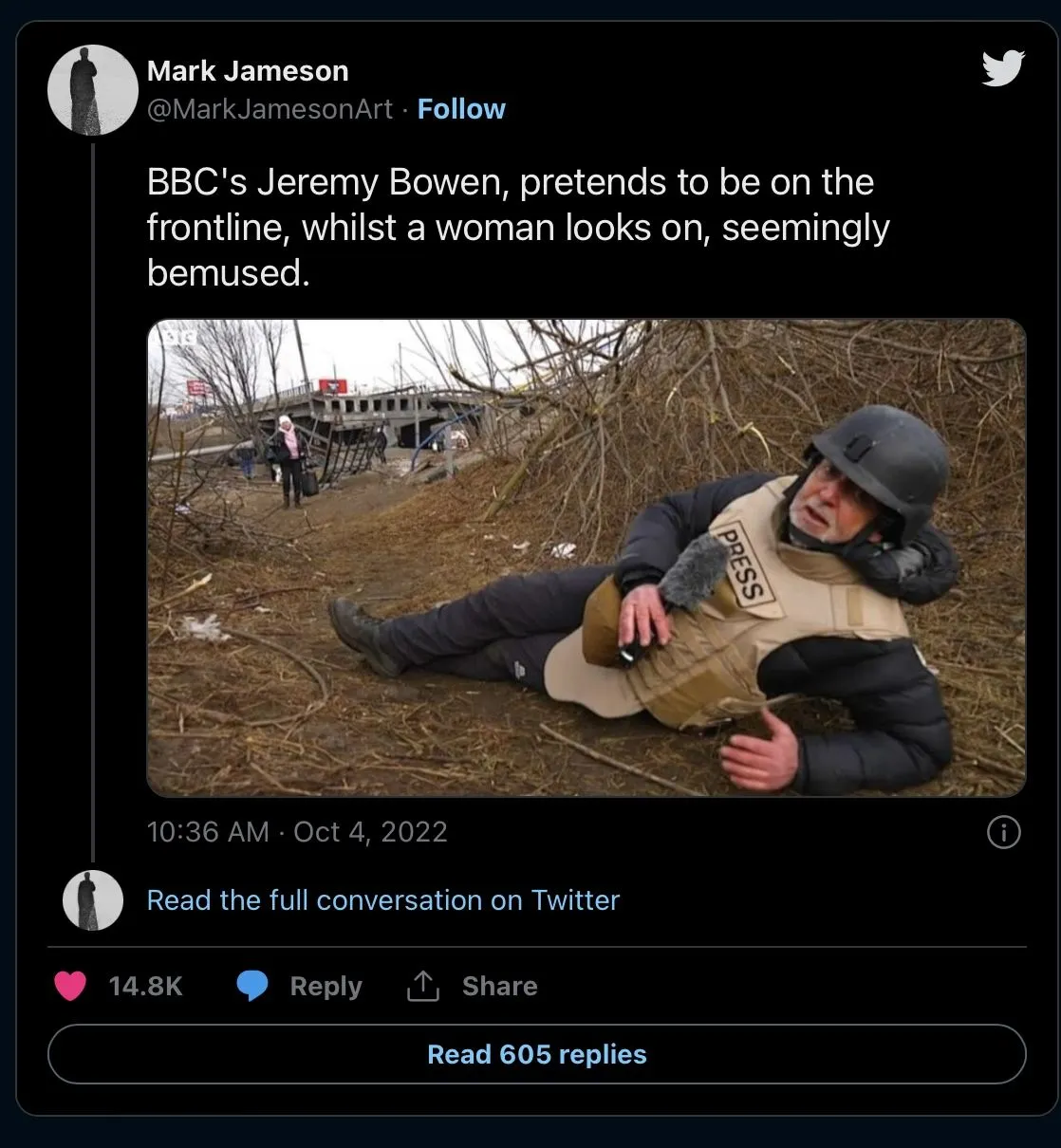The image size is (1061, 1148).
Task: Click the Mark Jameson display name
Action: (248, 71)
